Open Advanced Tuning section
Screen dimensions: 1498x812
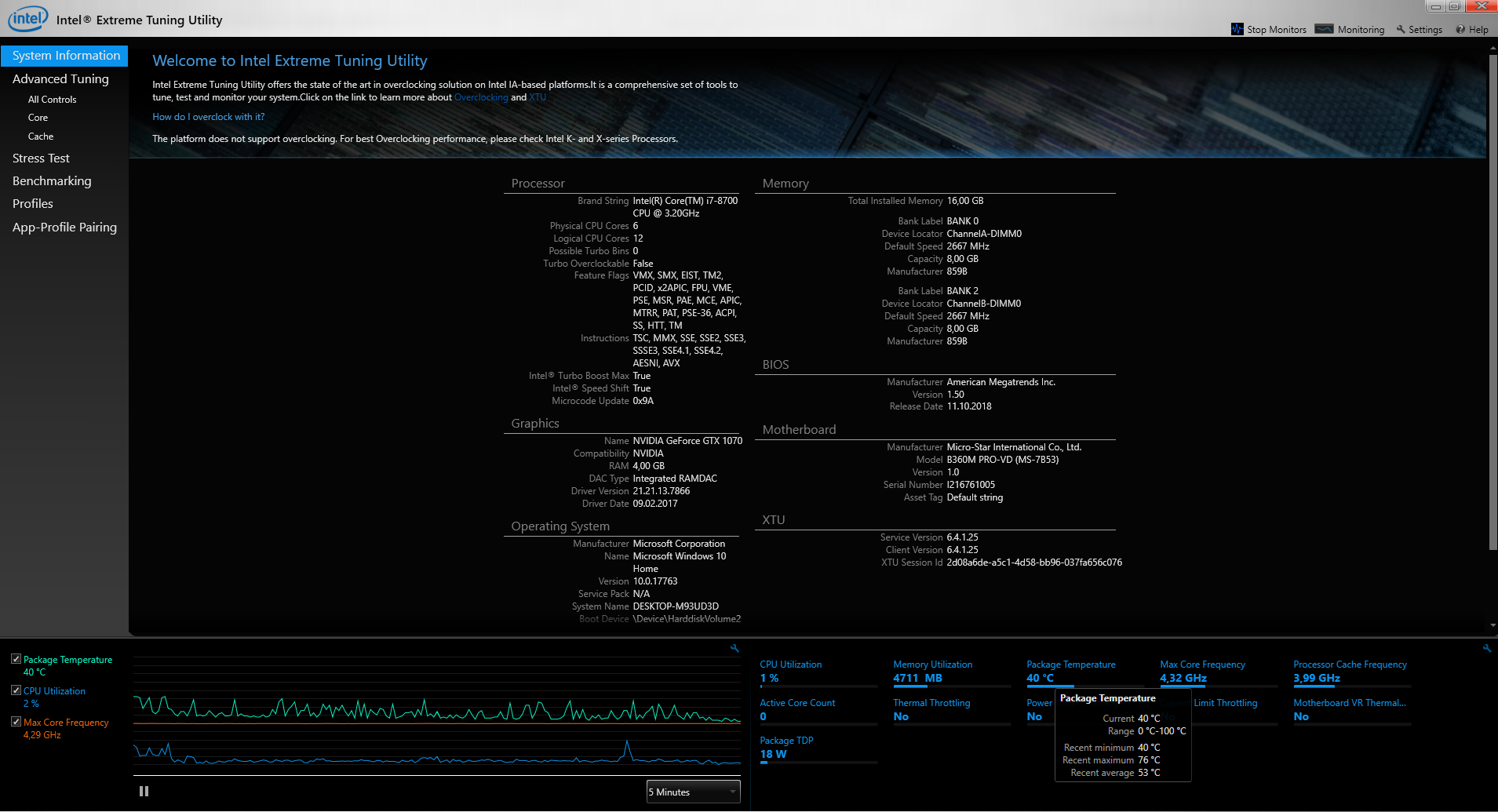tap(60, 79)
